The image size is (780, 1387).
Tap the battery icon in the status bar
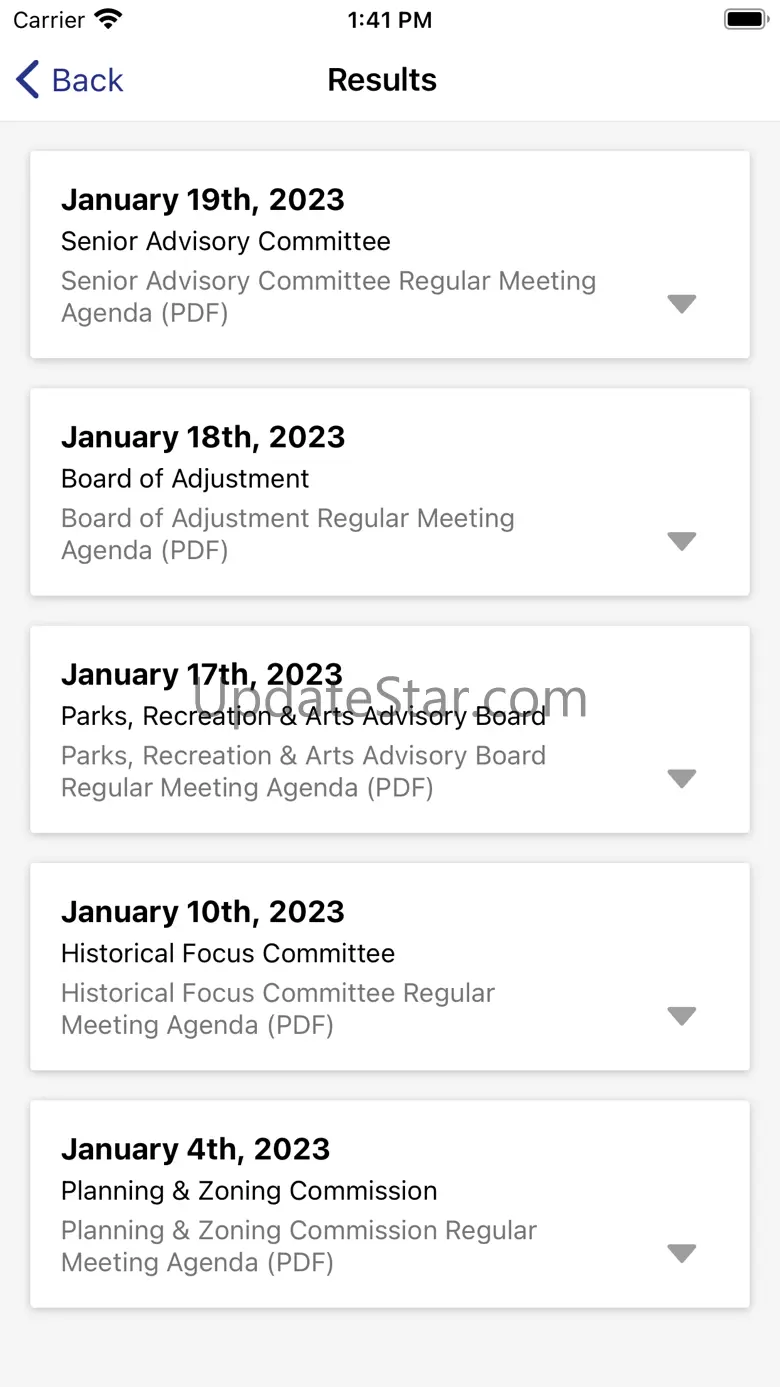click(x=744, y=20)
